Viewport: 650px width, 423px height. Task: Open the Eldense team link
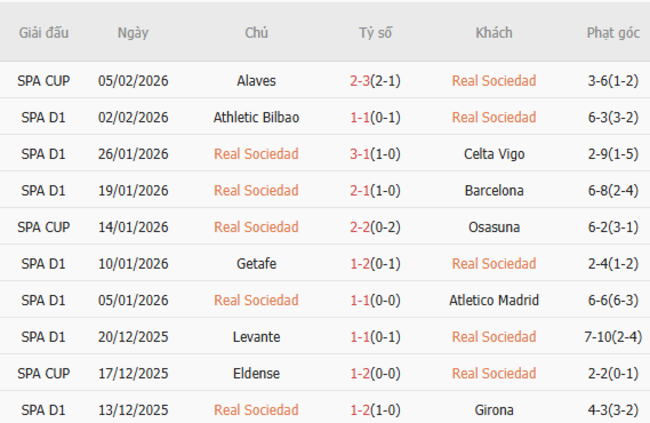pos(256,373)
